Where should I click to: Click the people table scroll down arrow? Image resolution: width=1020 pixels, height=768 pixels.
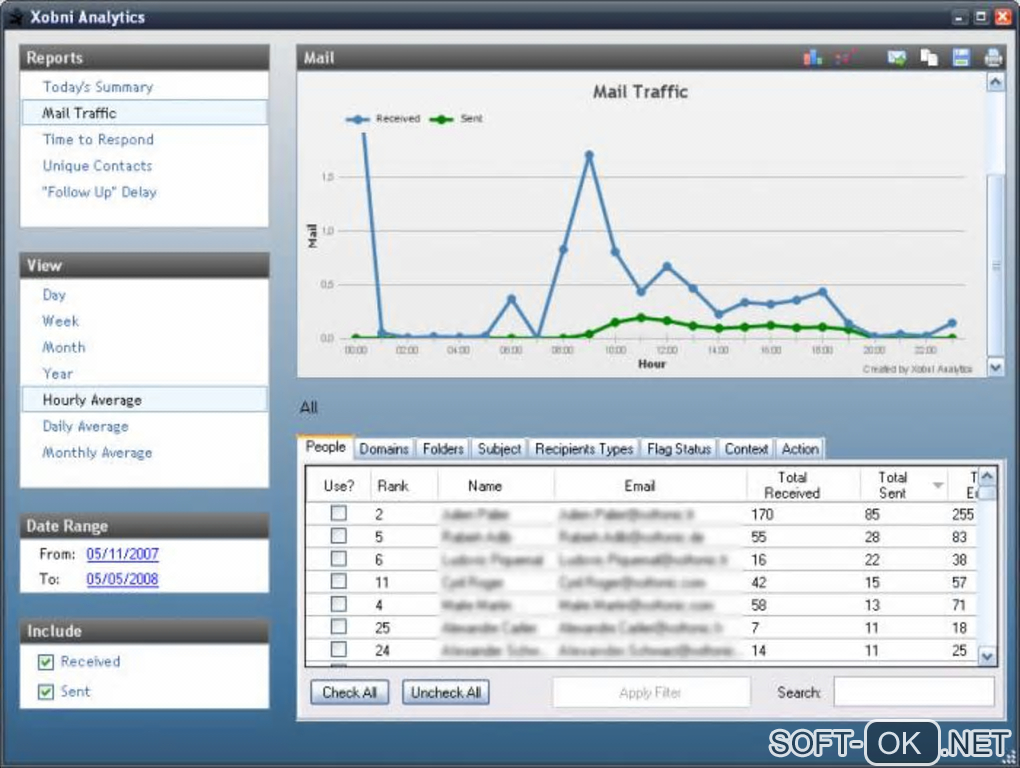coord(987,656)
